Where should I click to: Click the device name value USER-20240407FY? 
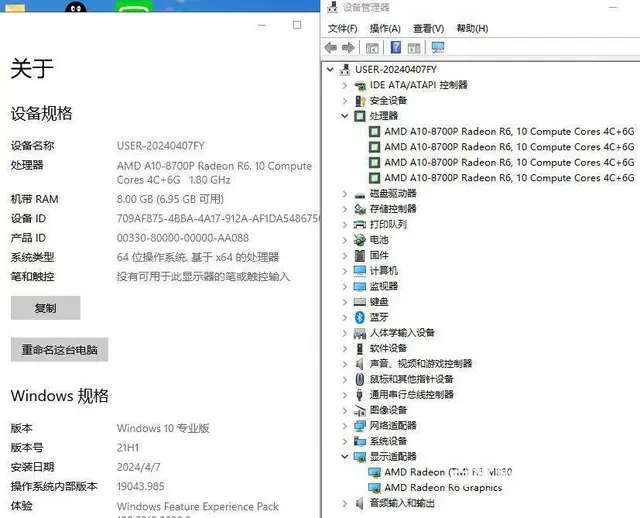click(x=161, y=146)
